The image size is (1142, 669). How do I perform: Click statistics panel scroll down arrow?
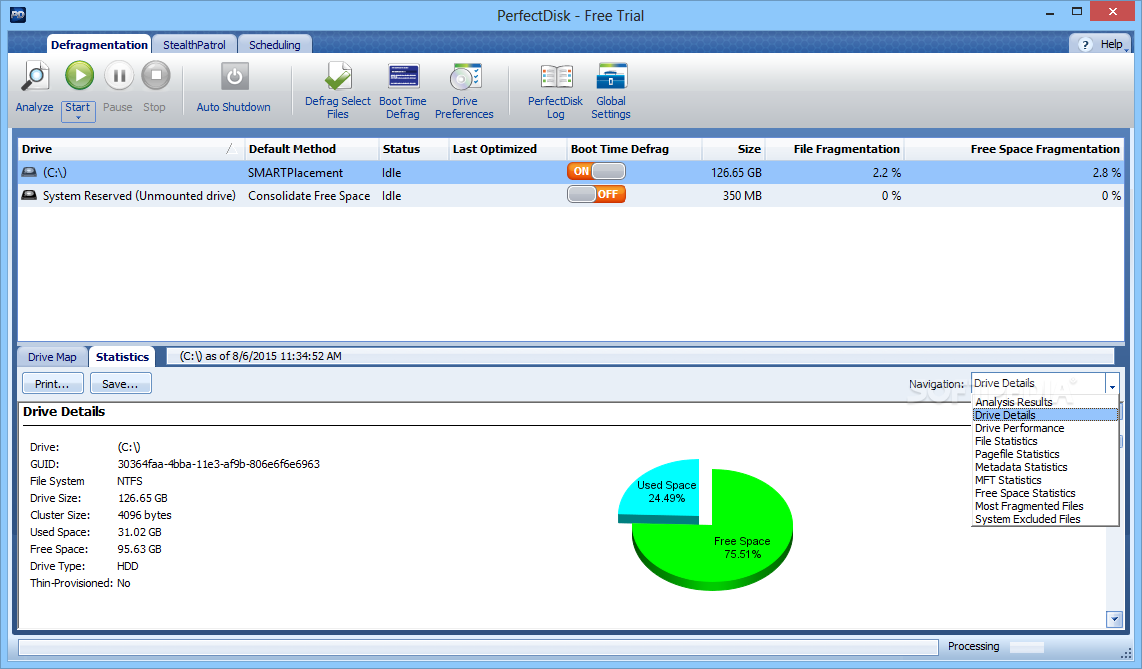[1114, 619]
